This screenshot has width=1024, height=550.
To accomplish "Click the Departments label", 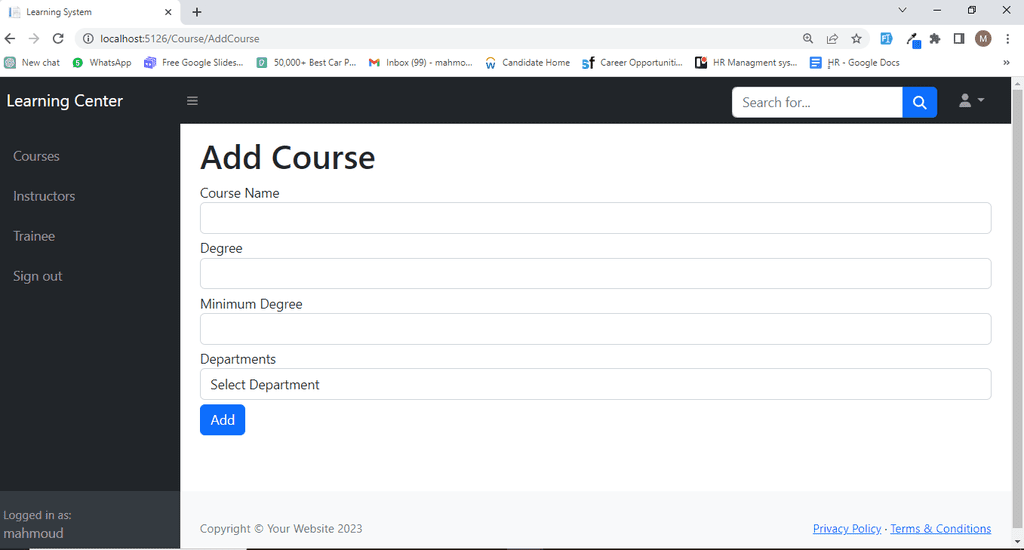I will tap(238, 359).
